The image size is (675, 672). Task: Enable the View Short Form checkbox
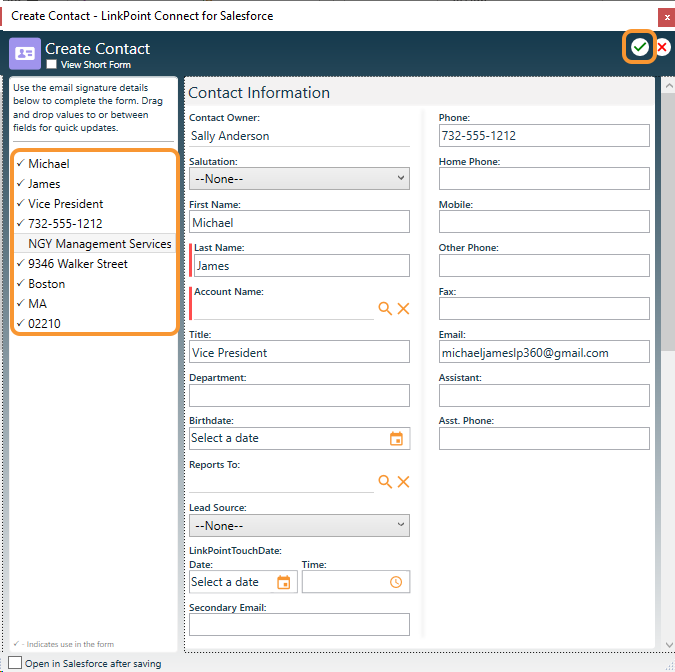point(52,65)
